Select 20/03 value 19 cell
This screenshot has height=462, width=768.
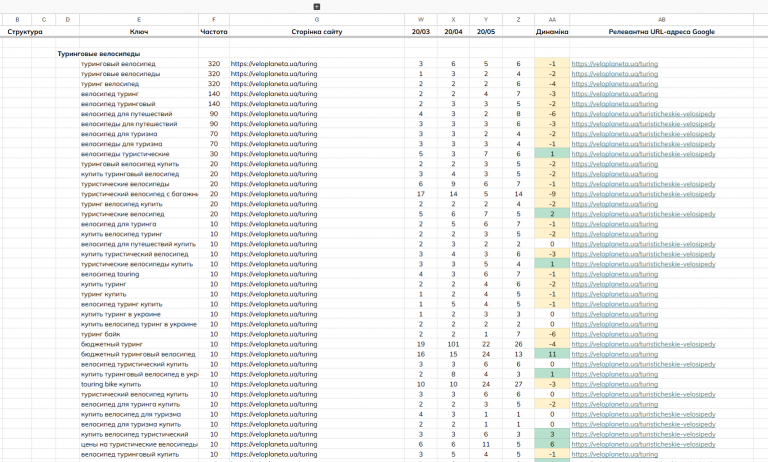click(x=421, y=344)
